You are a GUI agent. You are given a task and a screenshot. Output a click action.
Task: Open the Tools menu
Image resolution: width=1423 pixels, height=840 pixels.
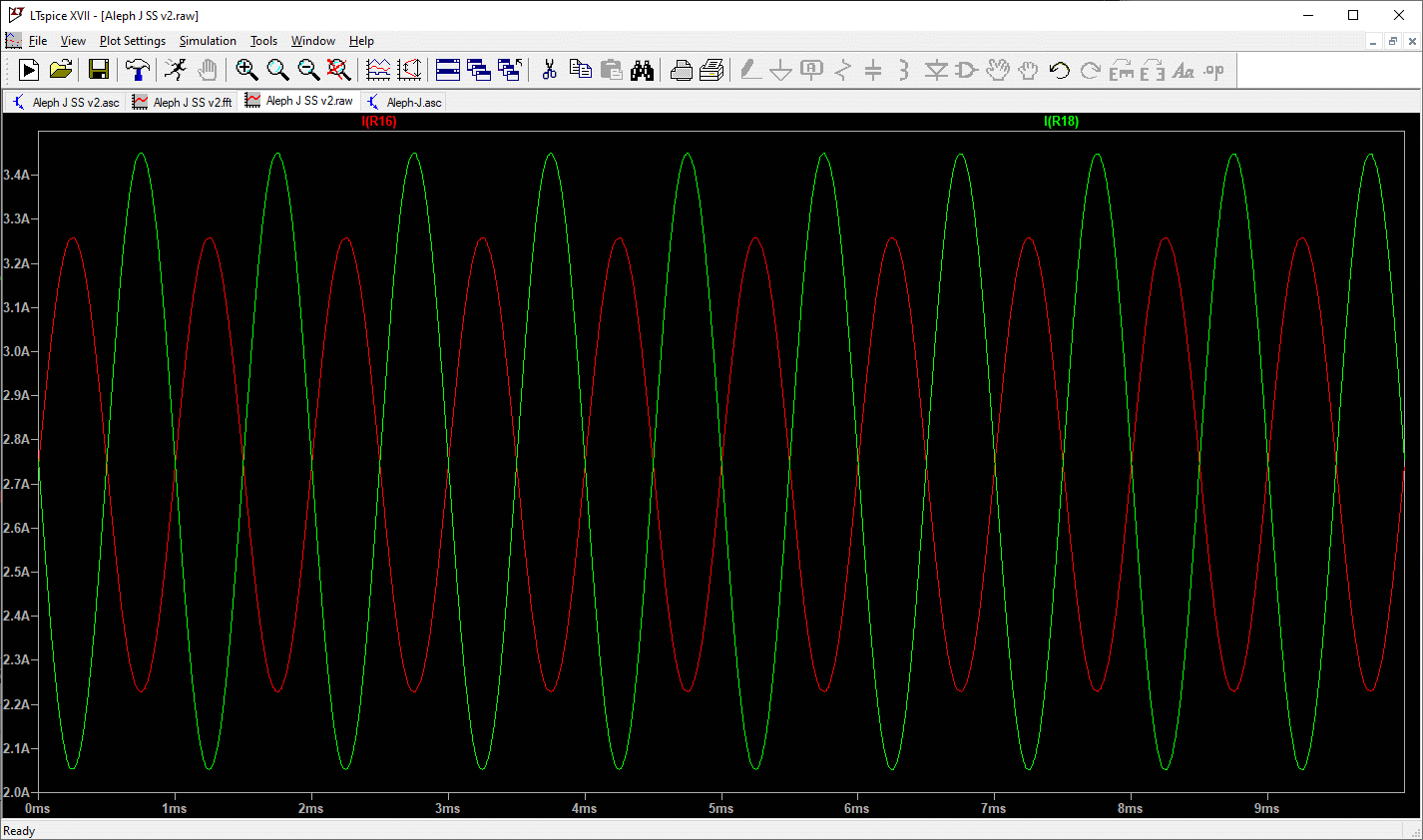click(x=263, y=41)
